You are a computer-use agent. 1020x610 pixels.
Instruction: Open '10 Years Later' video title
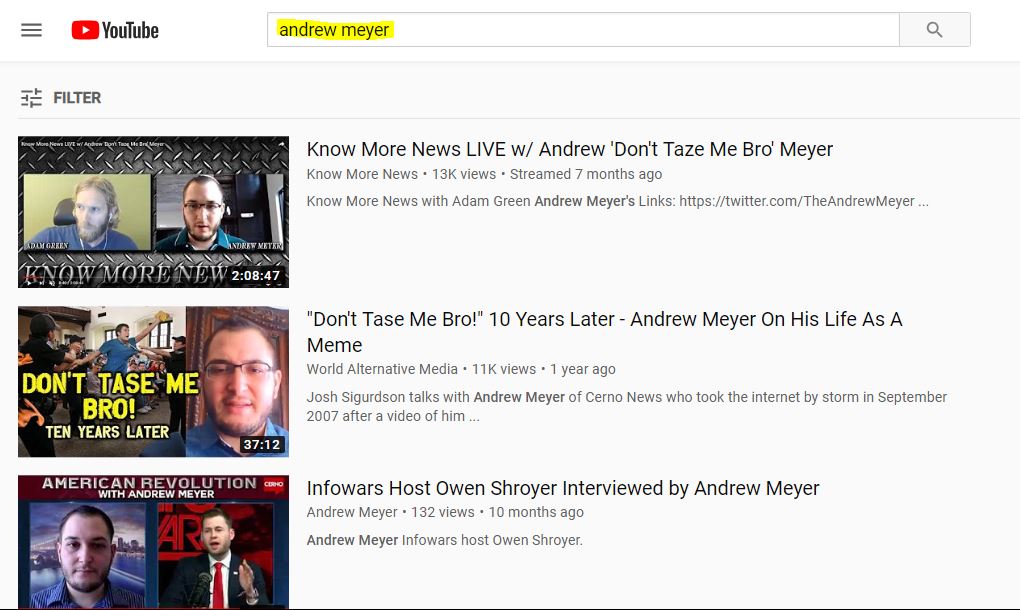tap(604, 332)
